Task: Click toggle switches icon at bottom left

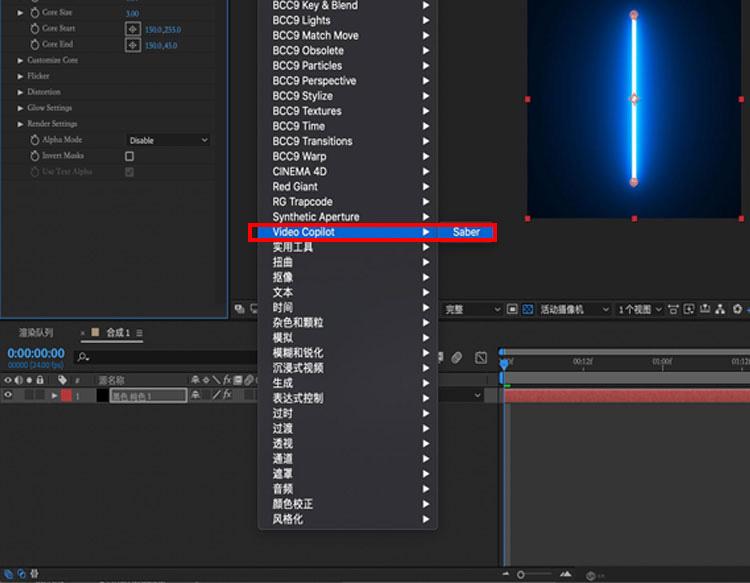Action: tap(8, 573)
